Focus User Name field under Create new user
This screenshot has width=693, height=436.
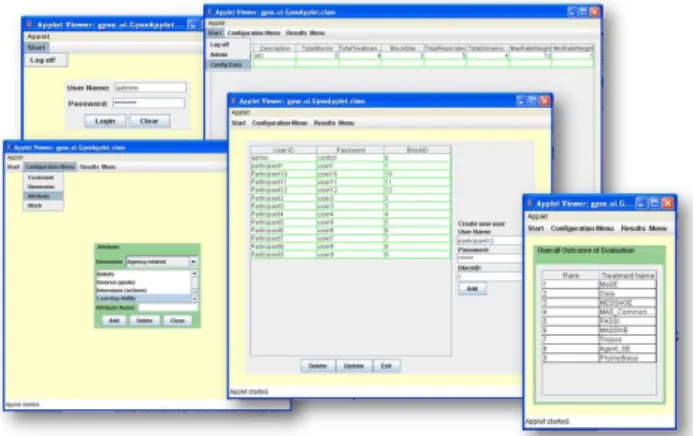(489, 241)
